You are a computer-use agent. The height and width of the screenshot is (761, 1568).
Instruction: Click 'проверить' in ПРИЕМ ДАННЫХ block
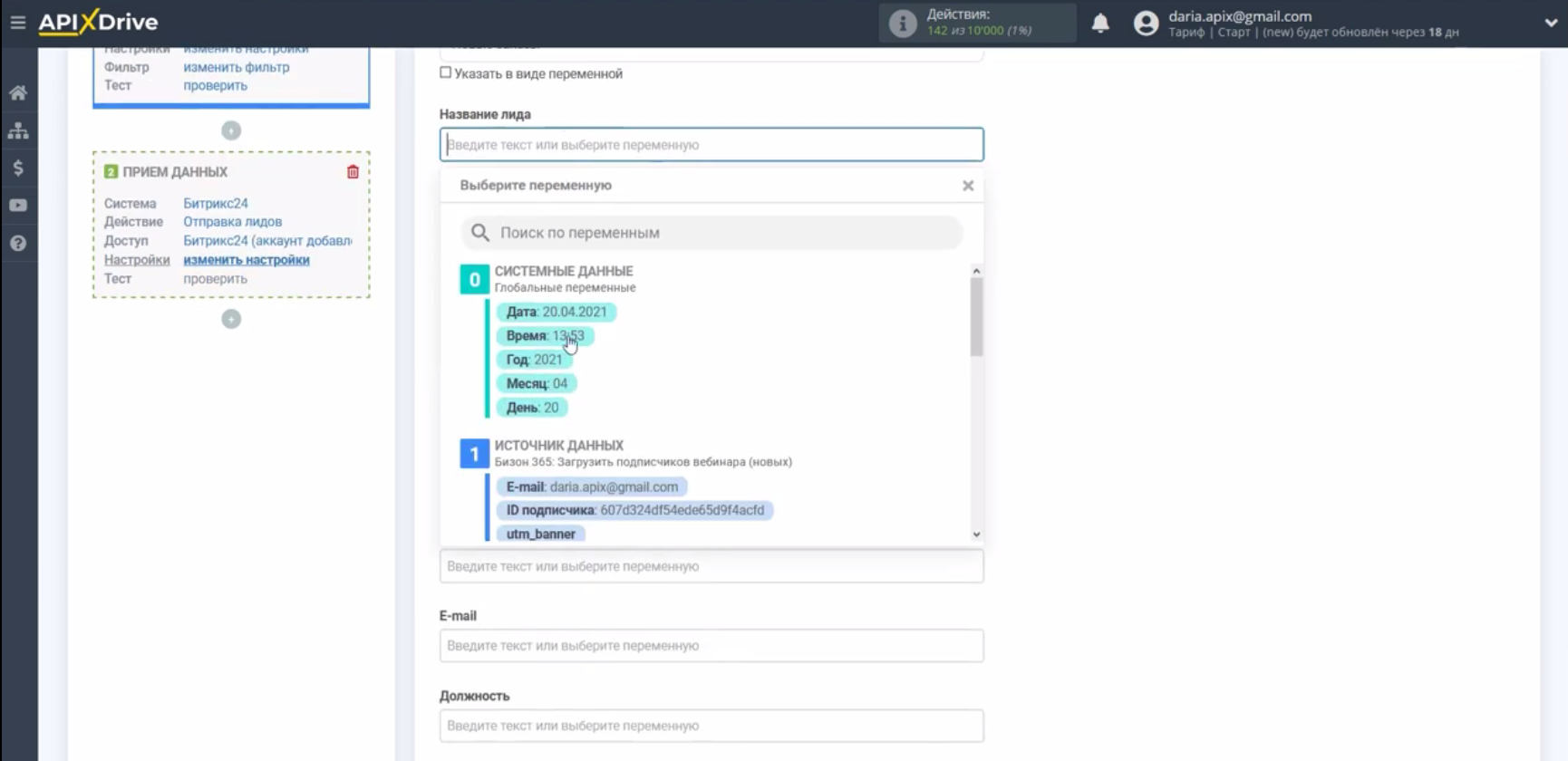point(215,279)
